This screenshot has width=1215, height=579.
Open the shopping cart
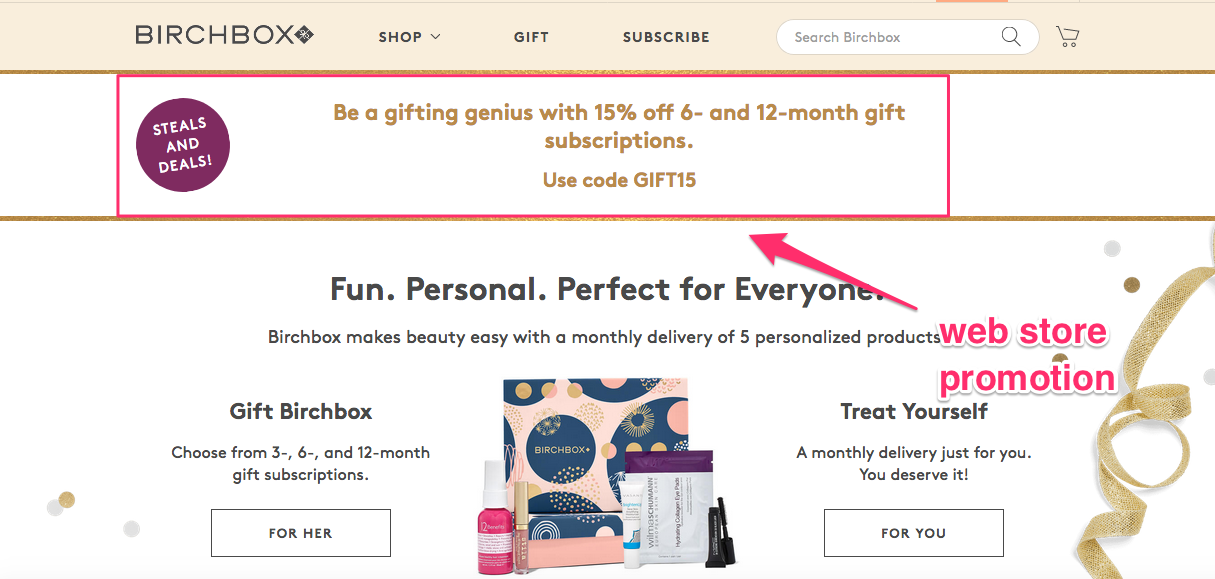1067,37
